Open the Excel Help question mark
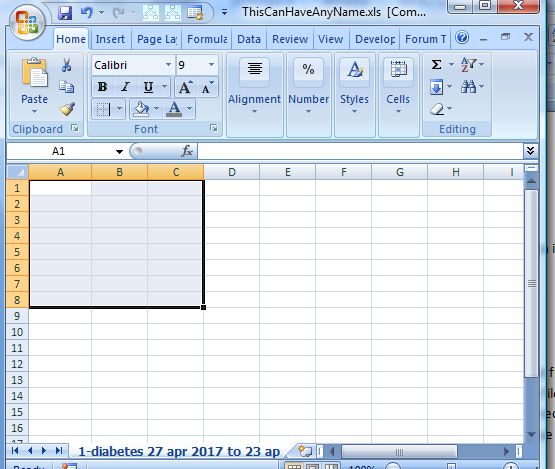This screenshot has width=555, height=469. click(x=462, y=37)
